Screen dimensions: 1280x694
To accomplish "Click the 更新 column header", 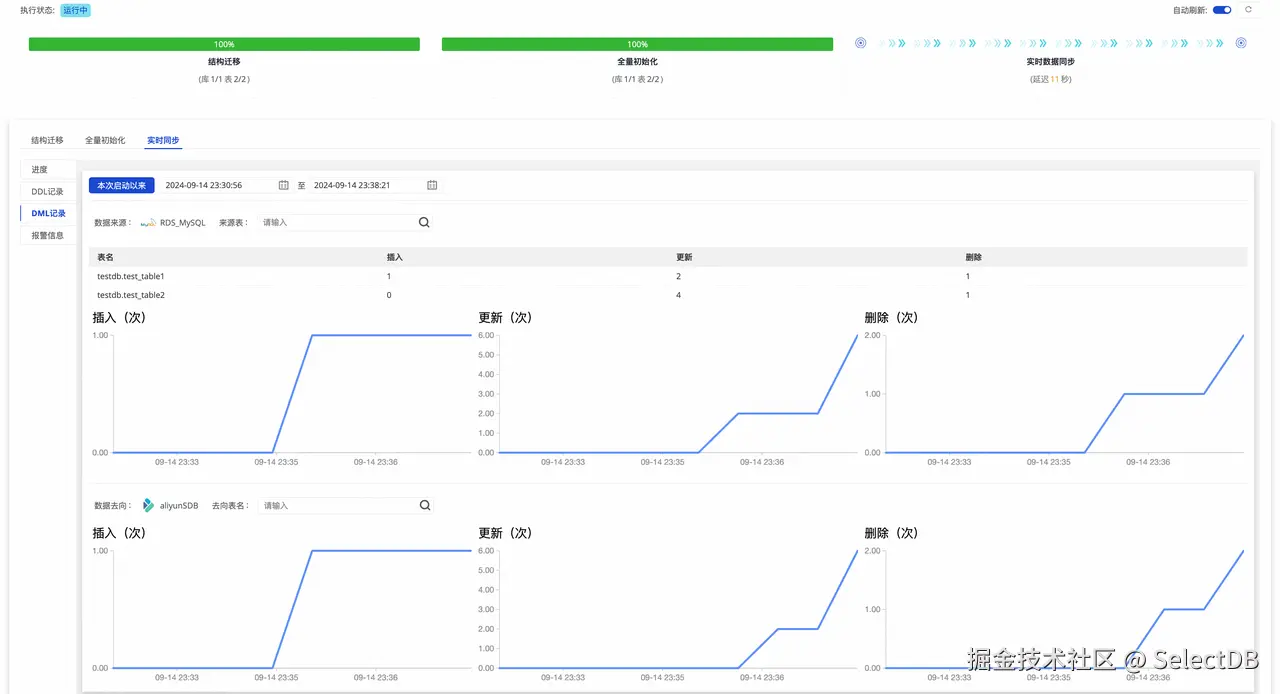I will 684,257.
